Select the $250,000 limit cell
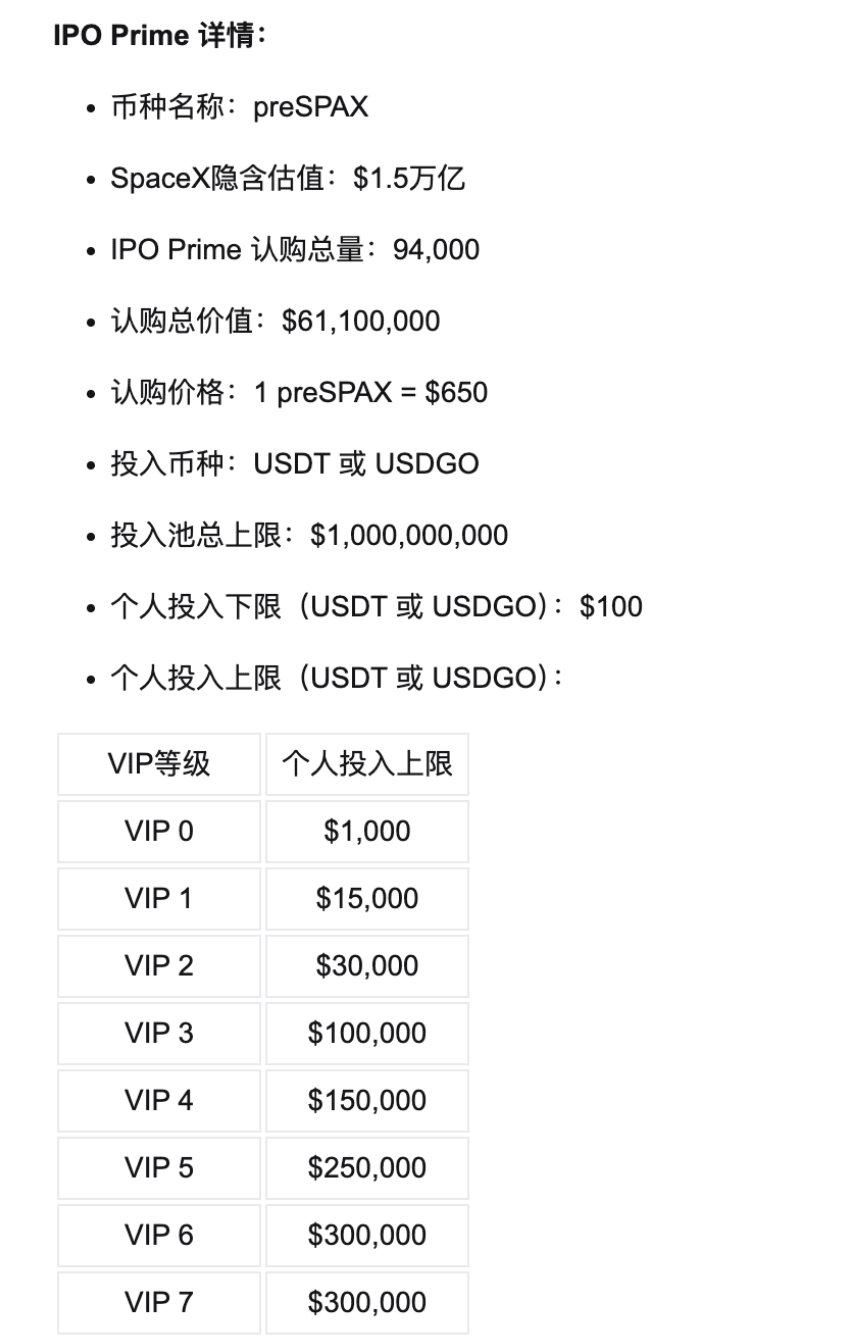 [367, 1168]
